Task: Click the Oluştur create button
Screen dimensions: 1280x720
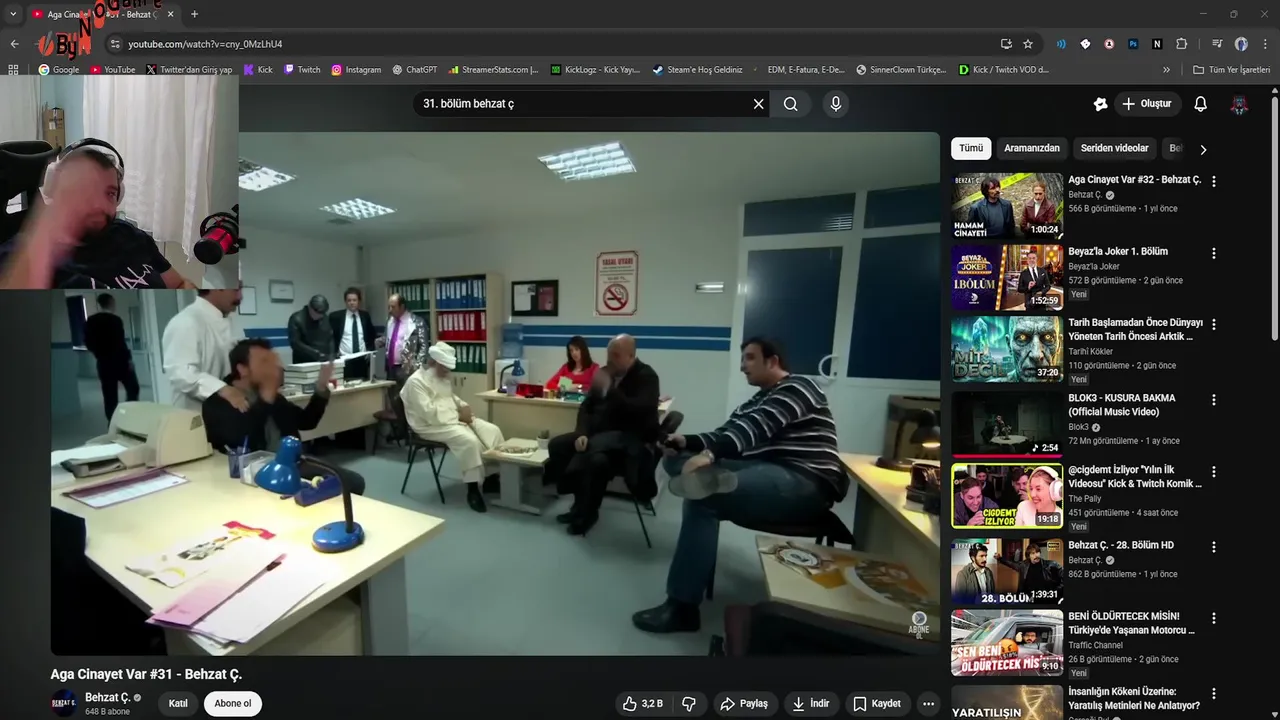Action: pos(1147,104)
